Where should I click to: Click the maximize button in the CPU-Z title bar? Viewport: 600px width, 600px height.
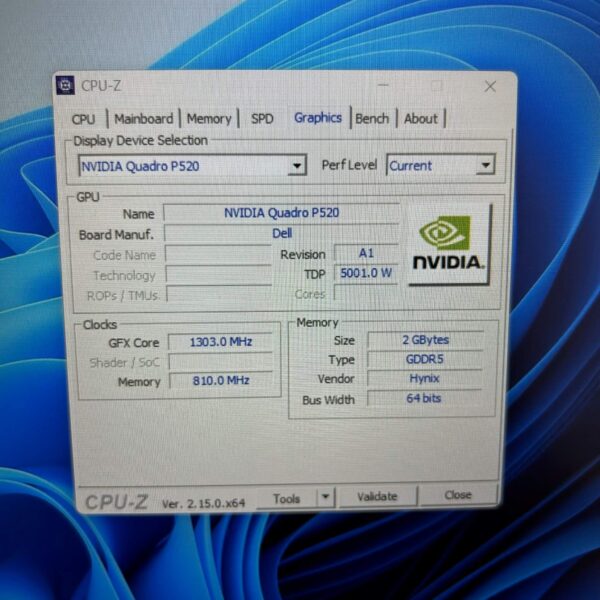[437, 86]
